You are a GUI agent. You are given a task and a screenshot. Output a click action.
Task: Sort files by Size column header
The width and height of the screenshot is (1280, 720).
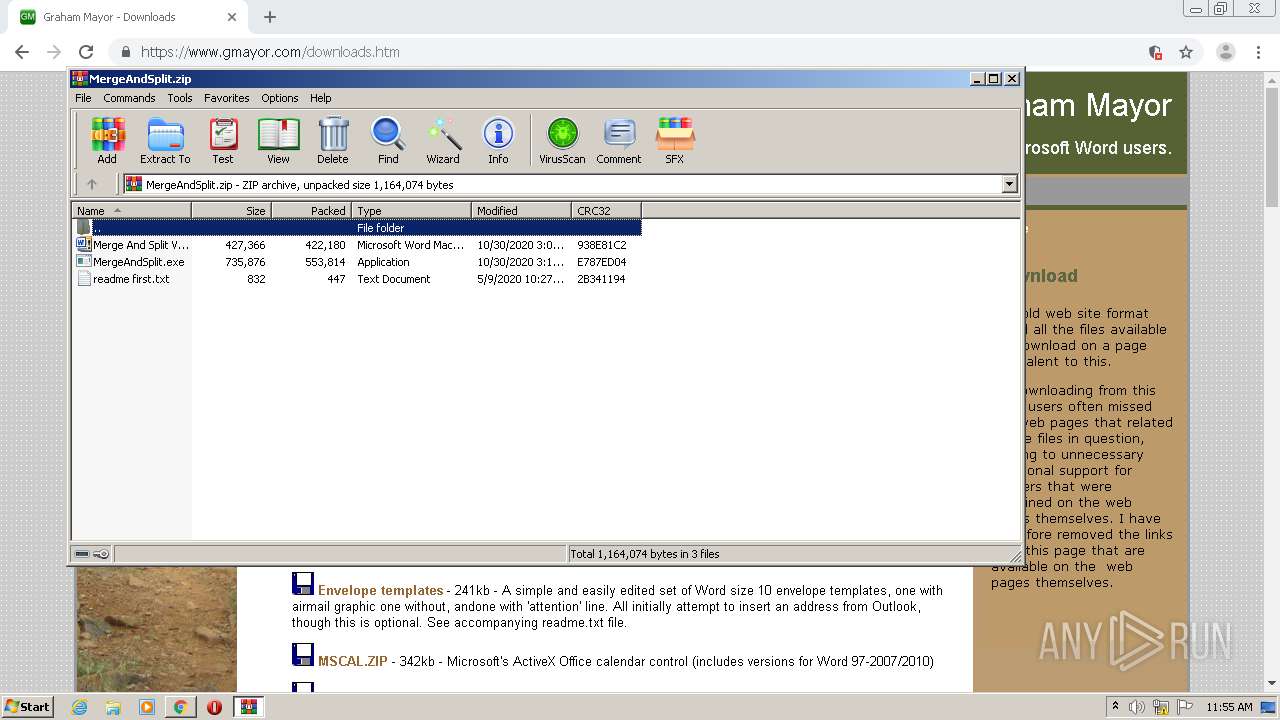pyautogui.click(x=231, y=210)
